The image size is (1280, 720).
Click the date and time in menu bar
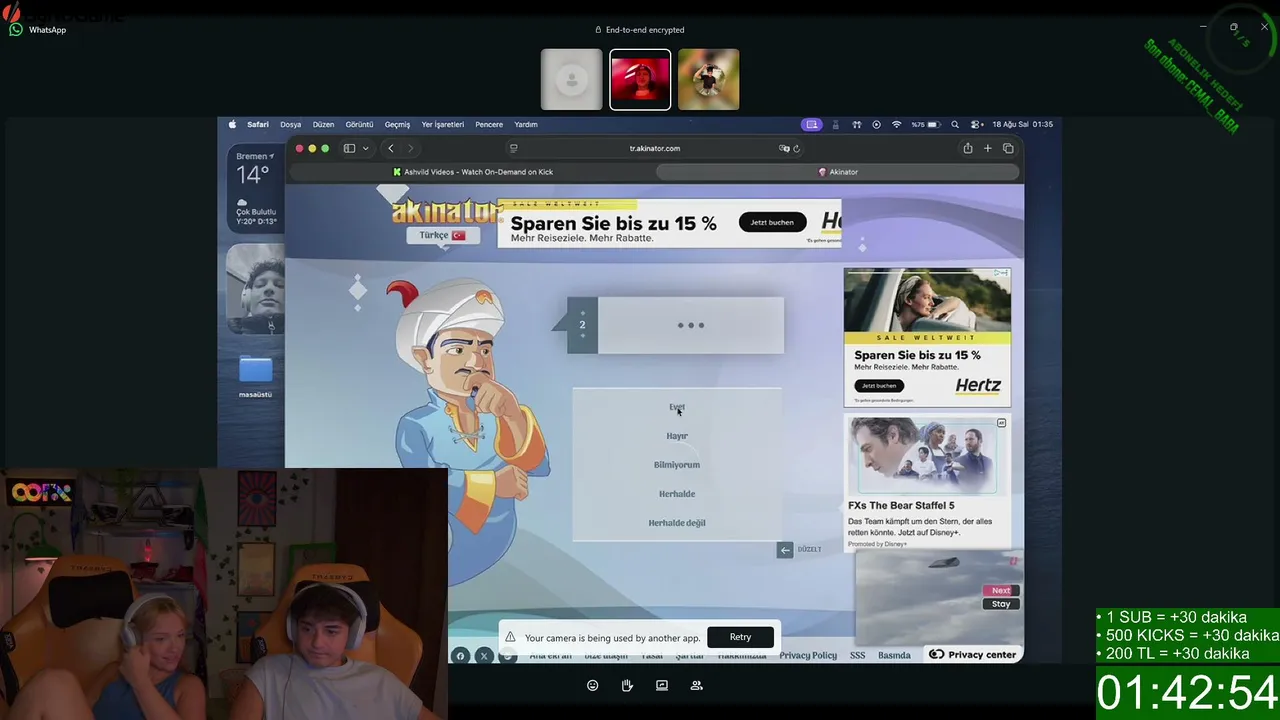[x=1023, y=125]
